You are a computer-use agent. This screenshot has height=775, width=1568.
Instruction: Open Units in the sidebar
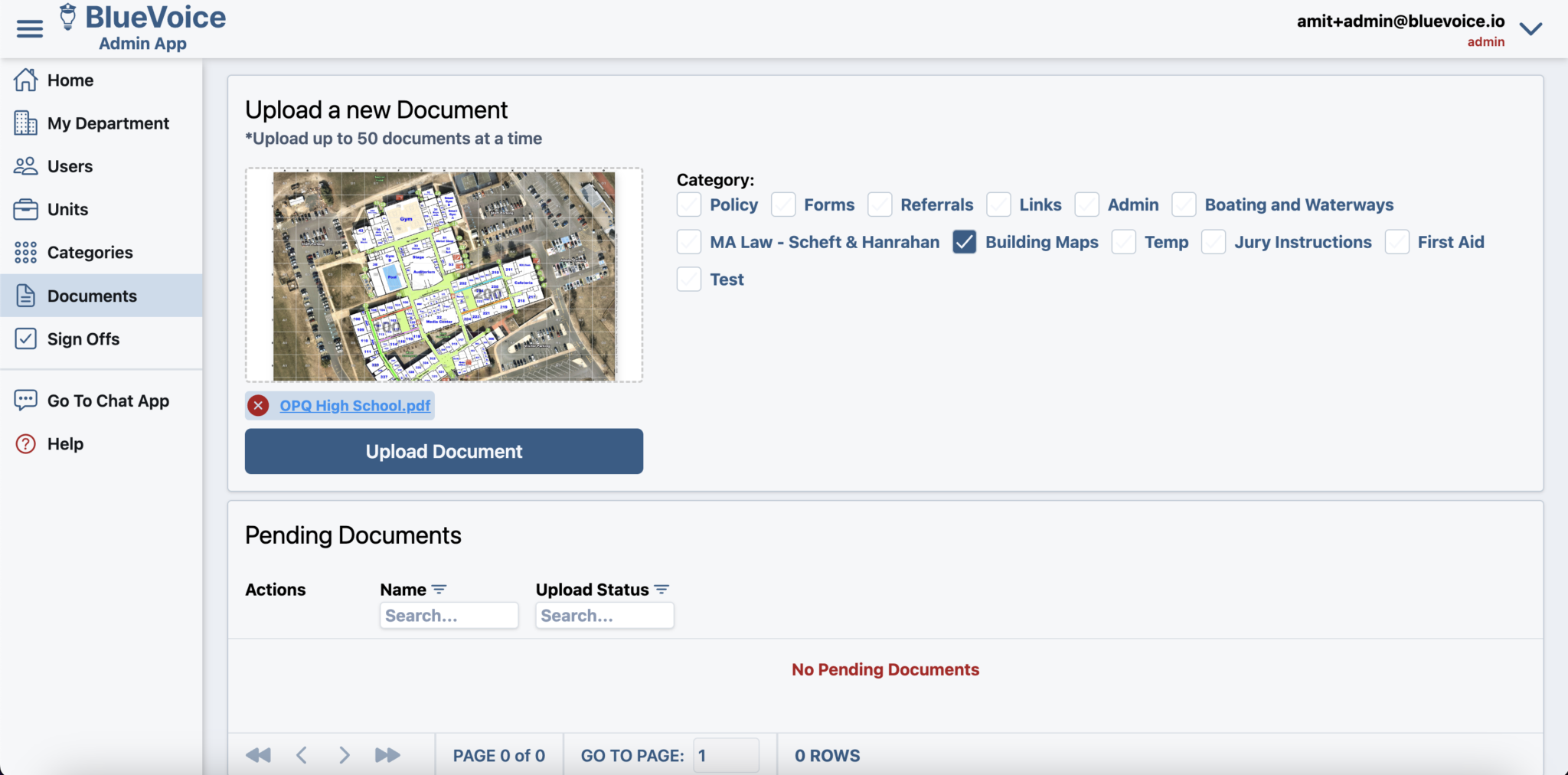click(67, 210)
